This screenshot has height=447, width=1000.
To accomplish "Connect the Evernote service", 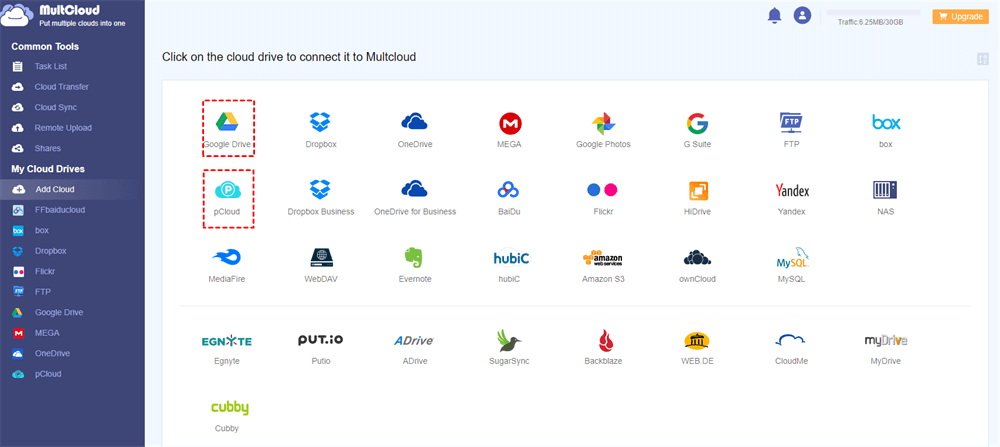I will [x=415, y=265].
